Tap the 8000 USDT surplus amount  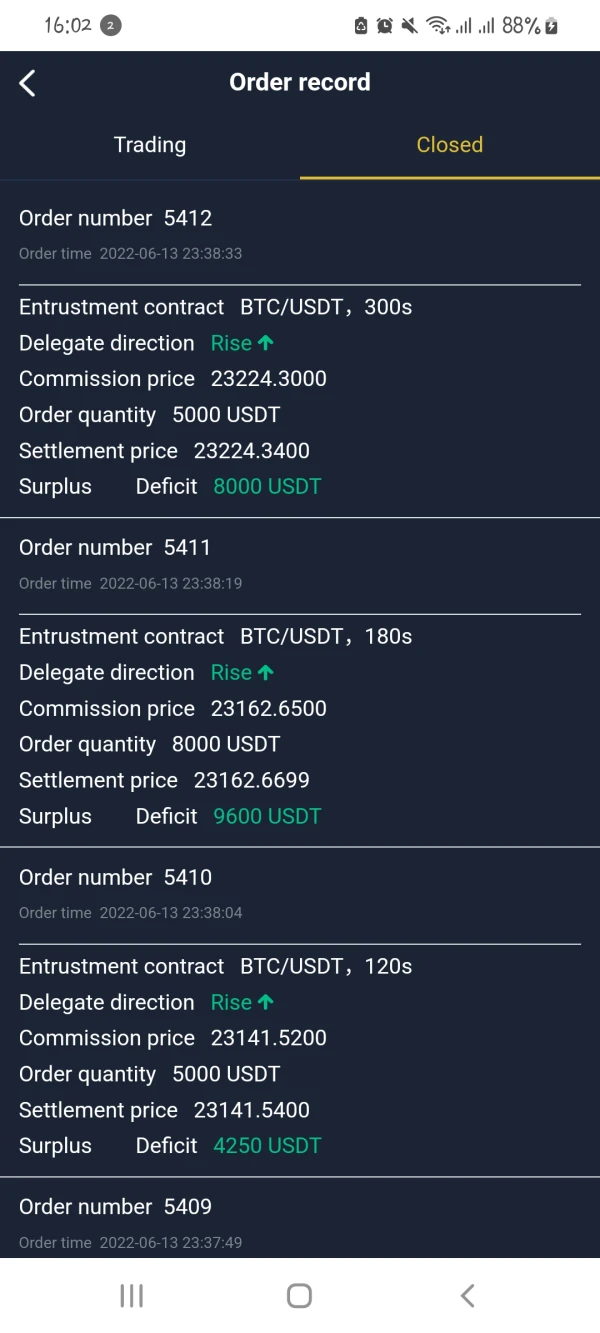pos(267,487)
